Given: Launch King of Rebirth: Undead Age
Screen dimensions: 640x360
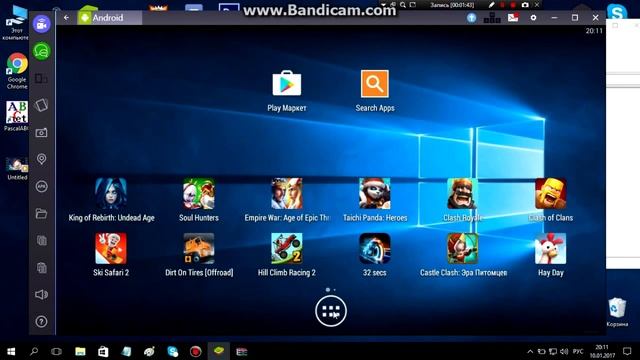Looking at the screenshot, I should 111,194.
